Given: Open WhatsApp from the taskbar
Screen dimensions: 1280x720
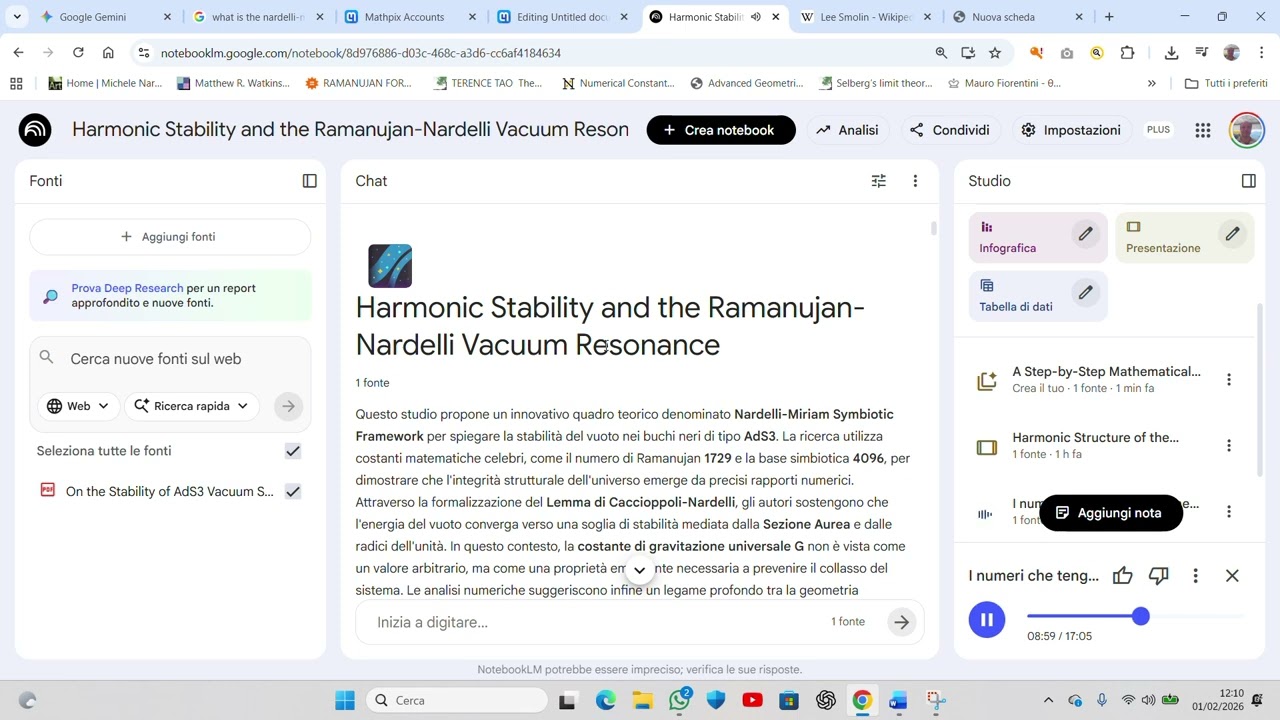Looking at the screenshot, I should (x=680, y=700).
